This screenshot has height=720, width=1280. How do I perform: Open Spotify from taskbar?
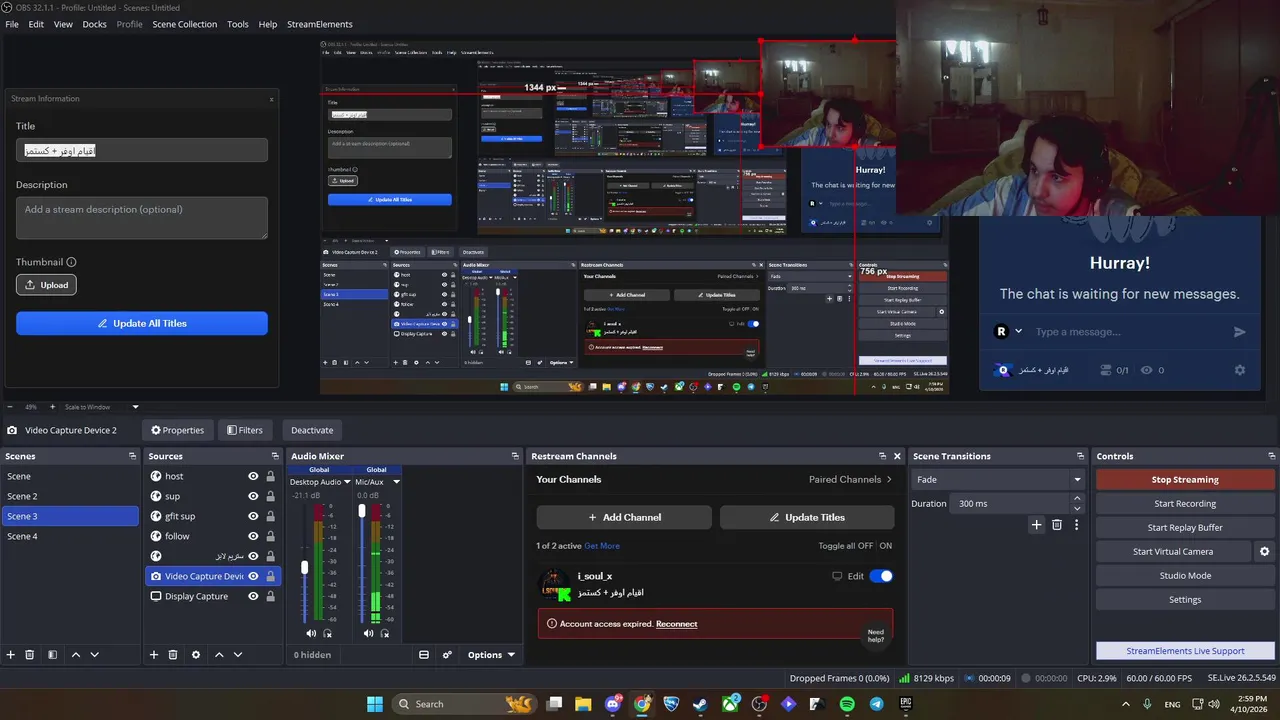pyautogui.click(x=847, y=704)
